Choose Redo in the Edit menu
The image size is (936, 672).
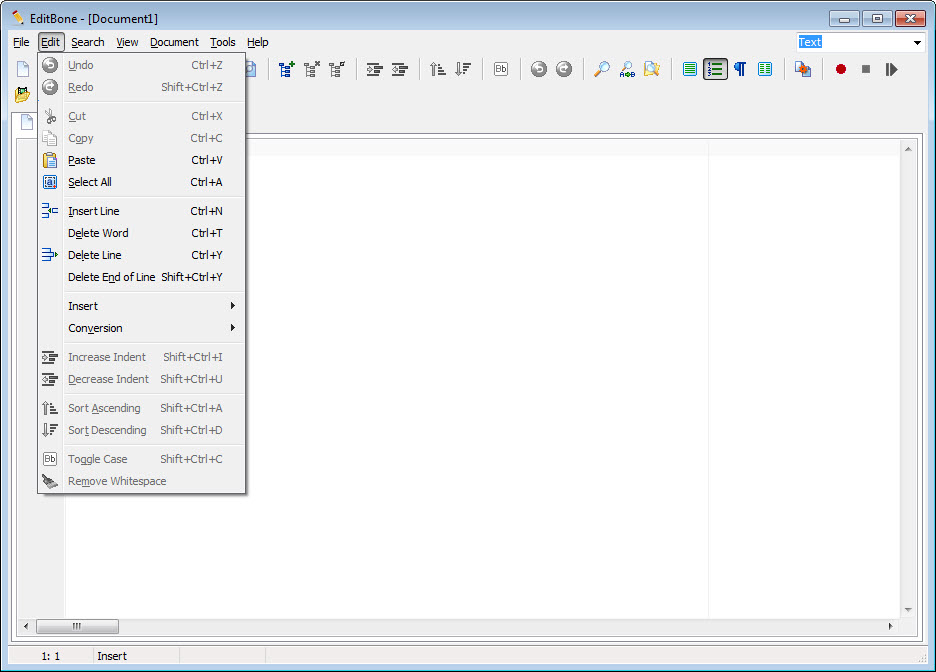[141, 87]
